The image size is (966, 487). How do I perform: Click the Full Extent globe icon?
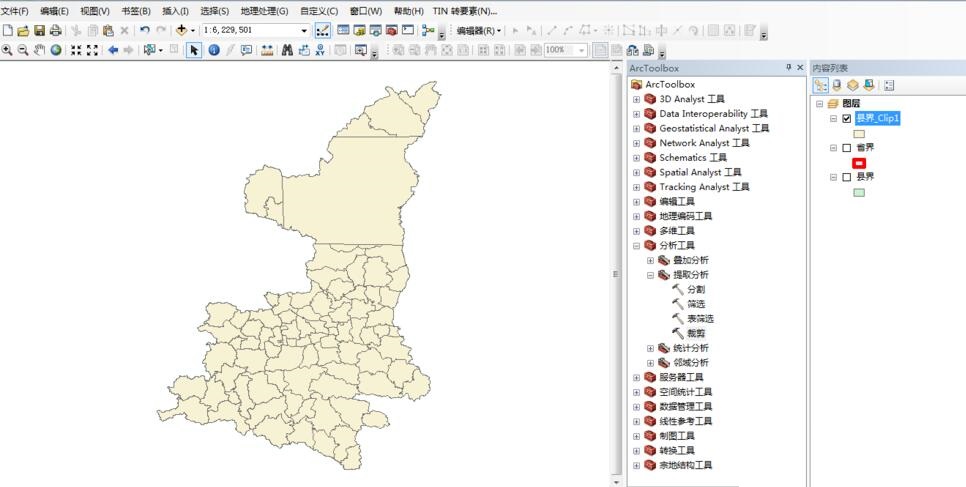56,50
